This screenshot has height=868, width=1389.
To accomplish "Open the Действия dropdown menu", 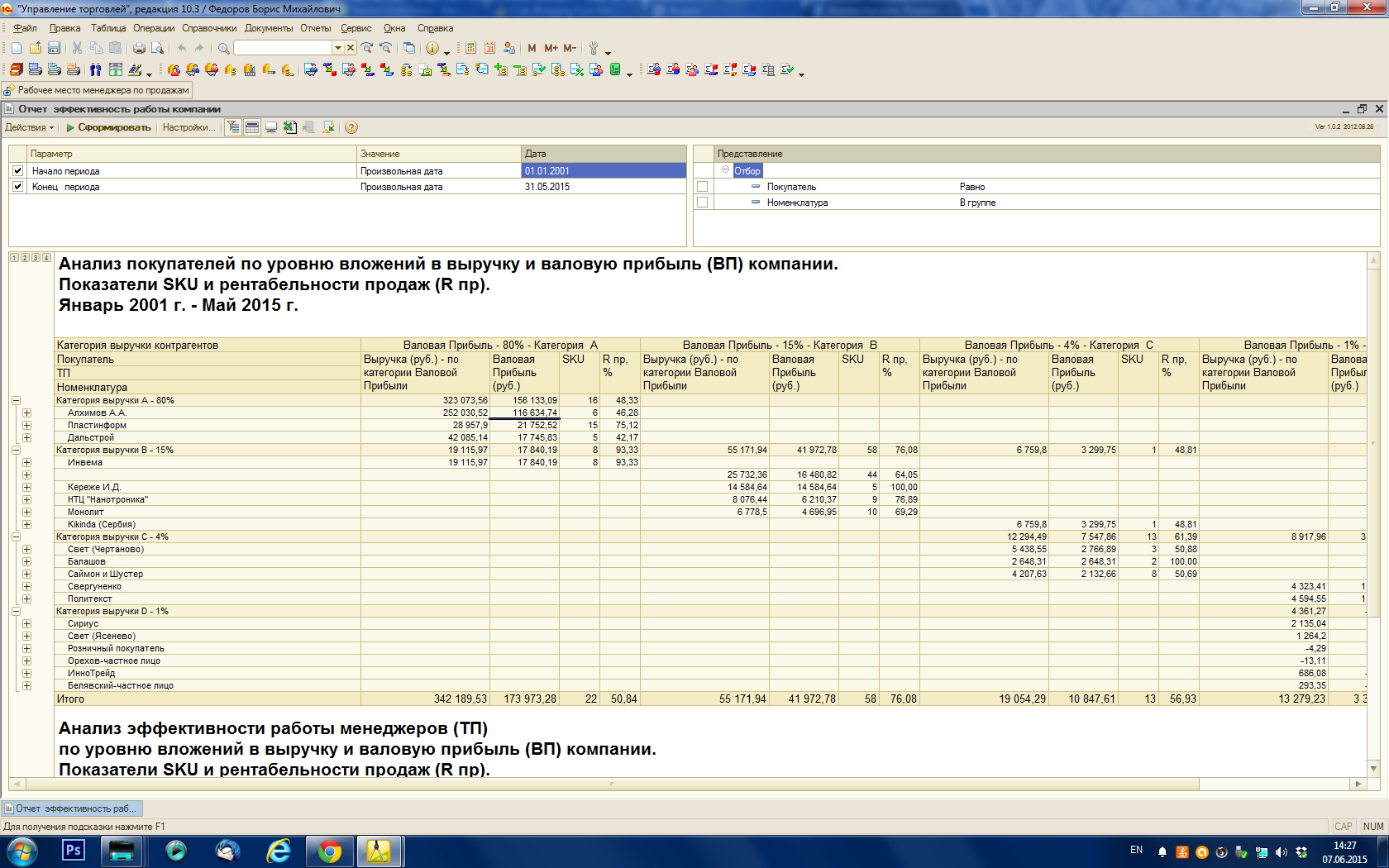I will [29, 127].
